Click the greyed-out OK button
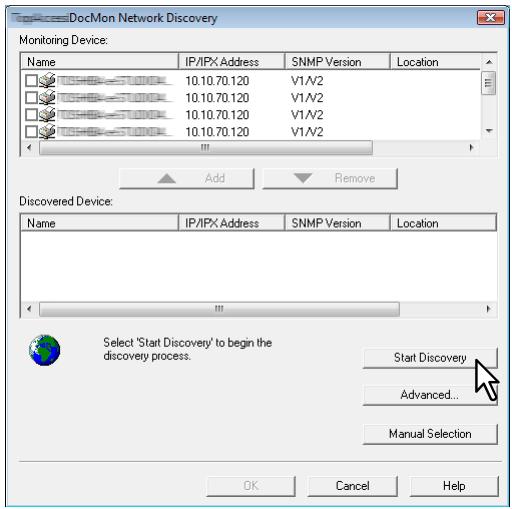 (251, 486)
